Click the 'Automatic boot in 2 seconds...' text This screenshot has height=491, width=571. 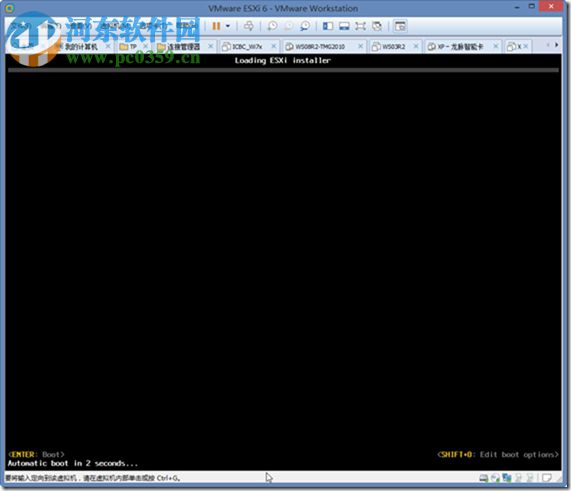73,464
